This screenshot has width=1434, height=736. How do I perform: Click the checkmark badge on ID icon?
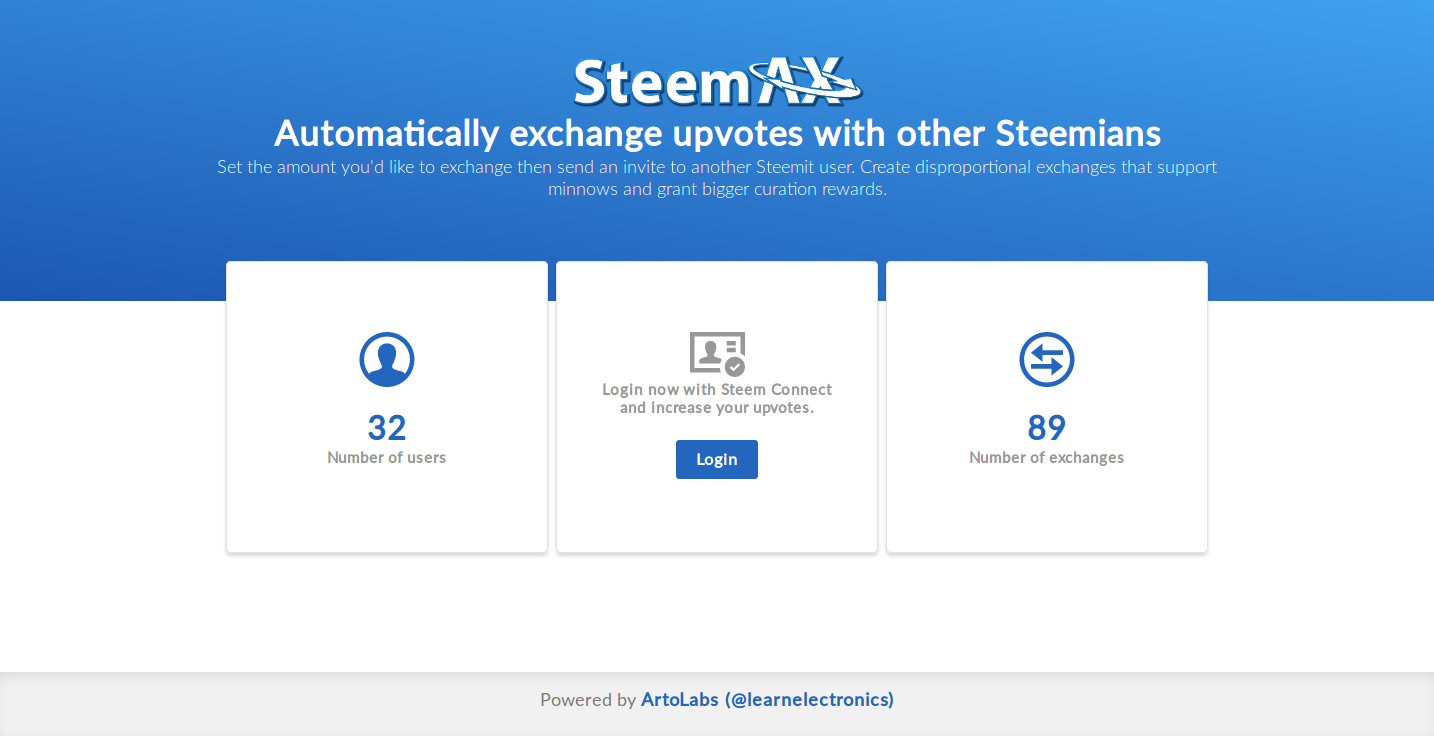735,366
